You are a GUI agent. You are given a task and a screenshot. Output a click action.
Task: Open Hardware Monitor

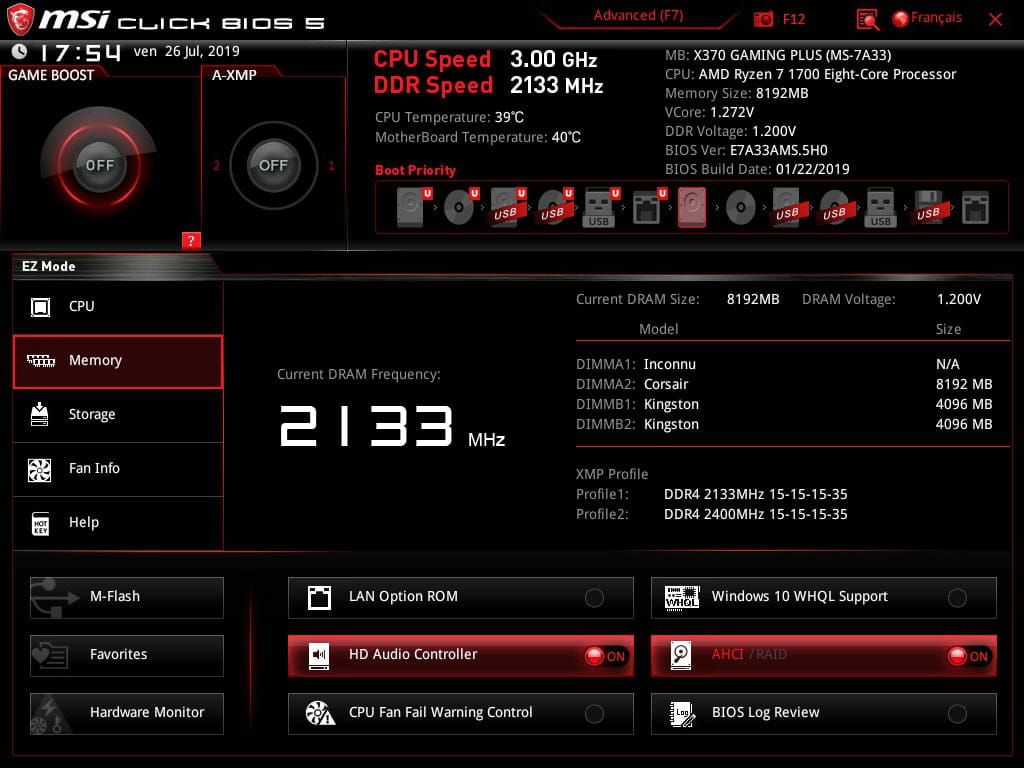(x=127, y=713)
